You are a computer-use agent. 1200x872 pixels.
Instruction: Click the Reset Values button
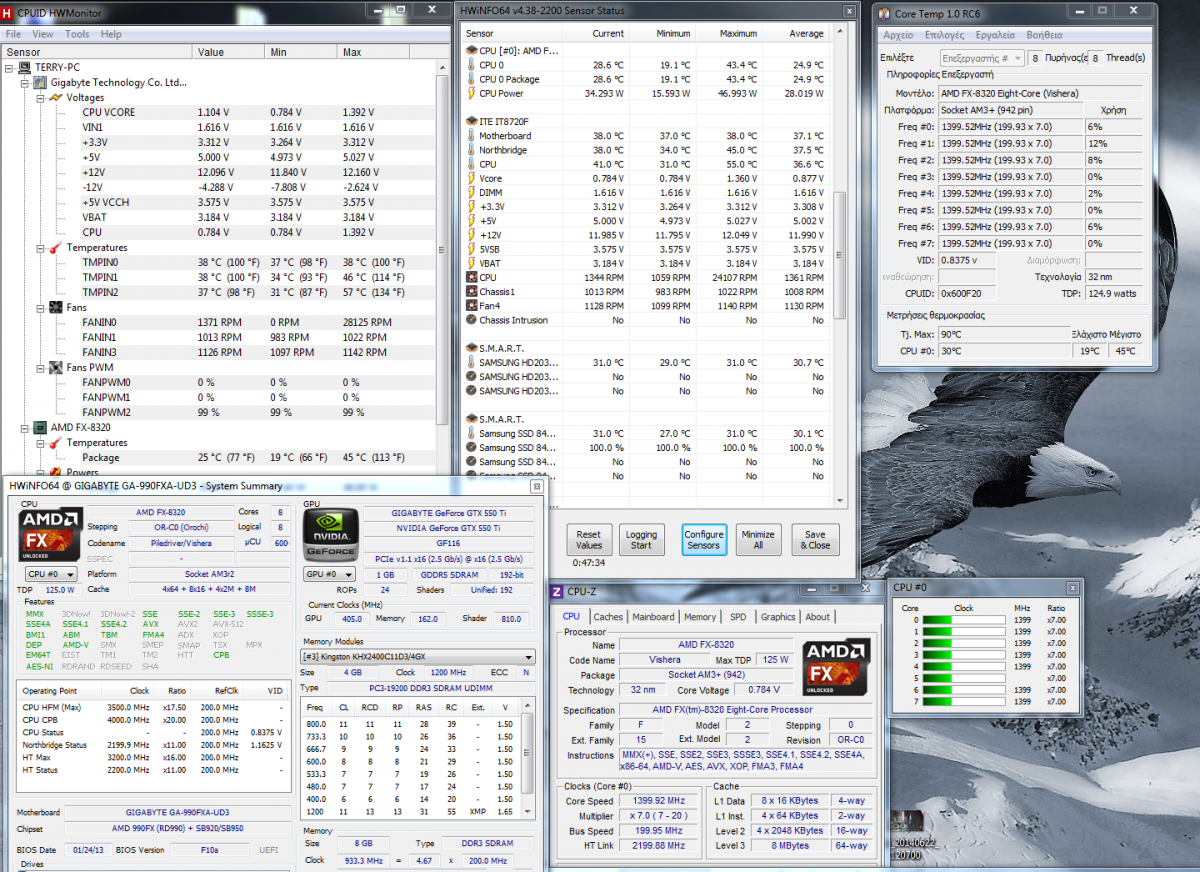[x=589, y=540]
